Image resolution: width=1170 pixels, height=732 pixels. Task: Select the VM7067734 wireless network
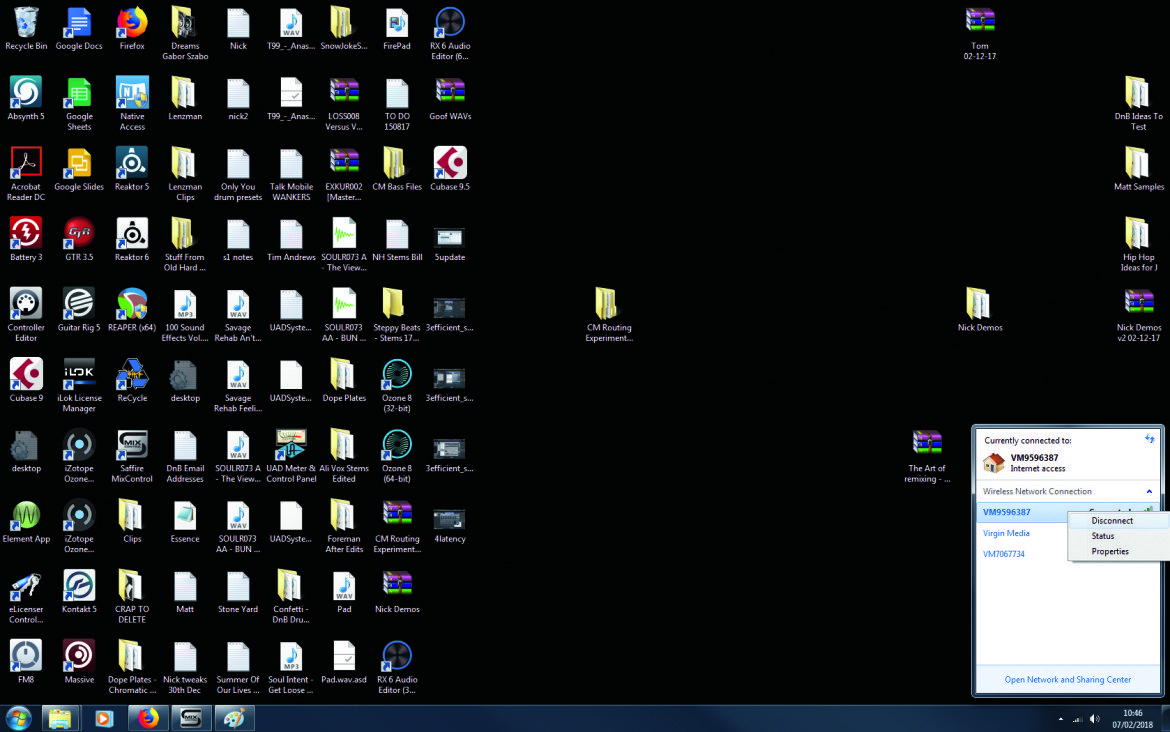1004,554
